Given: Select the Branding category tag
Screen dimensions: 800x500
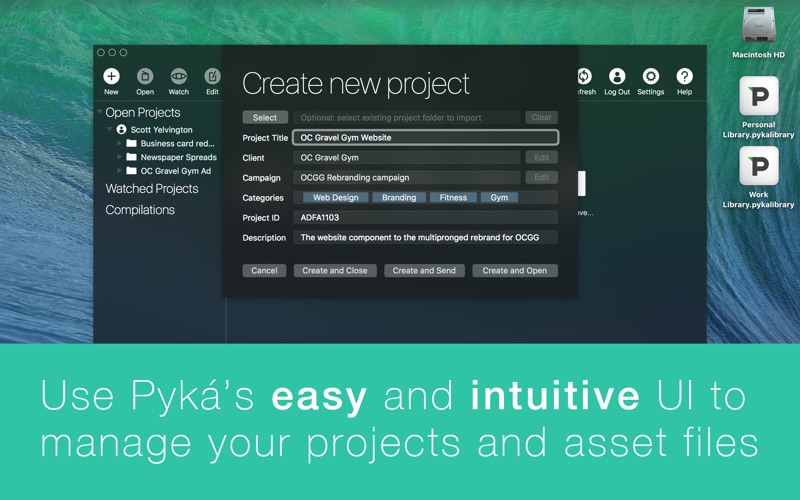Looking at the screenshot, I should pyautogui.click(x=399, y=197).
